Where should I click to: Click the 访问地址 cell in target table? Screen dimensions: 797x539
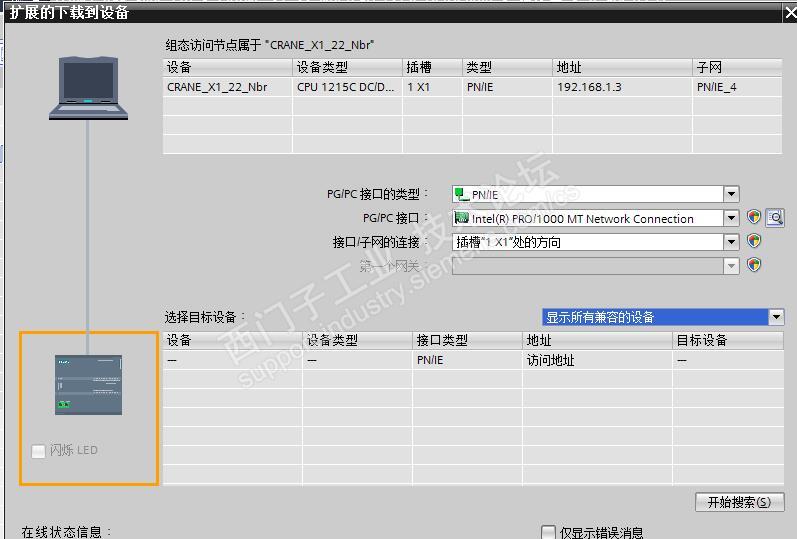click(x=598, y=360)
